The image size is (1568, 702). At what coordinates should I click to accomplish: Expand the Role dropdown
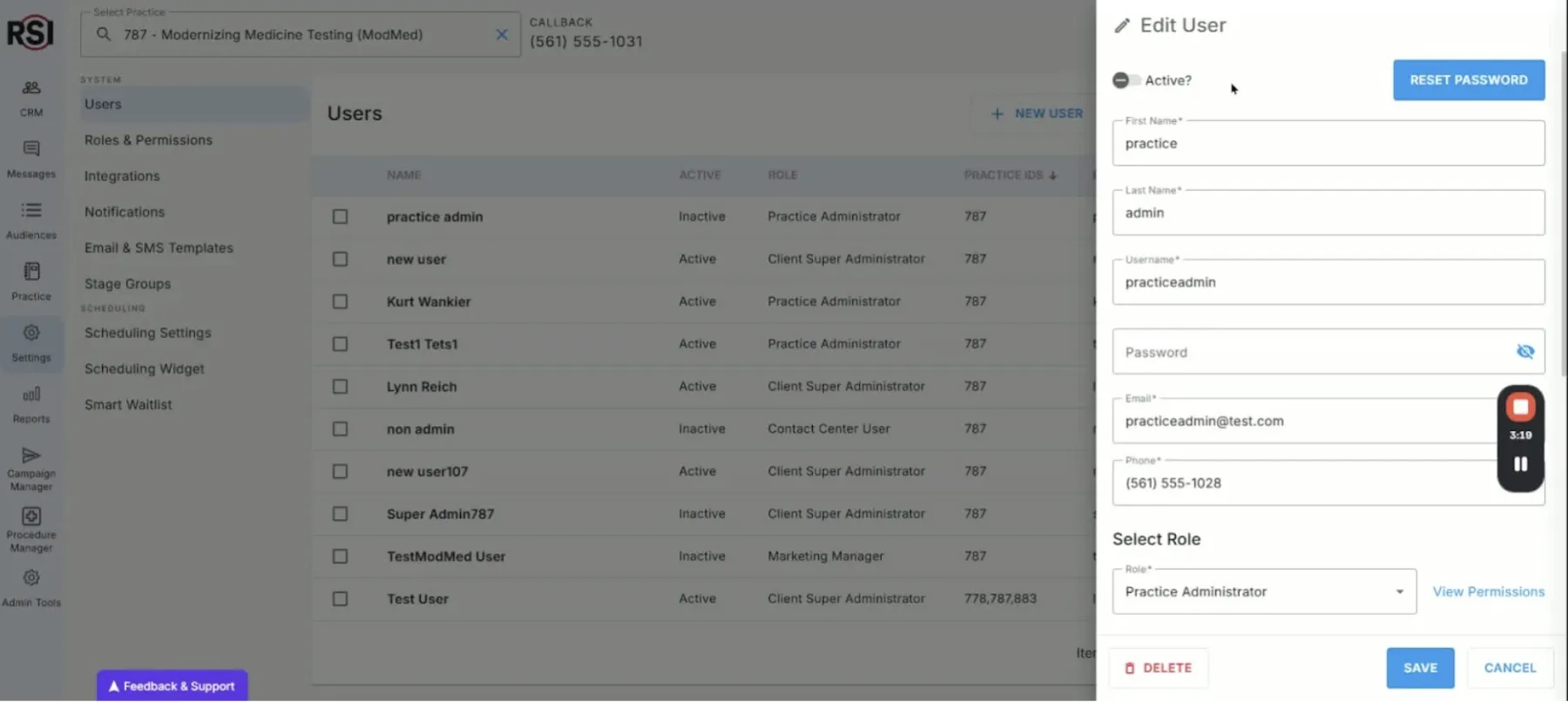tap(1399, 592)
